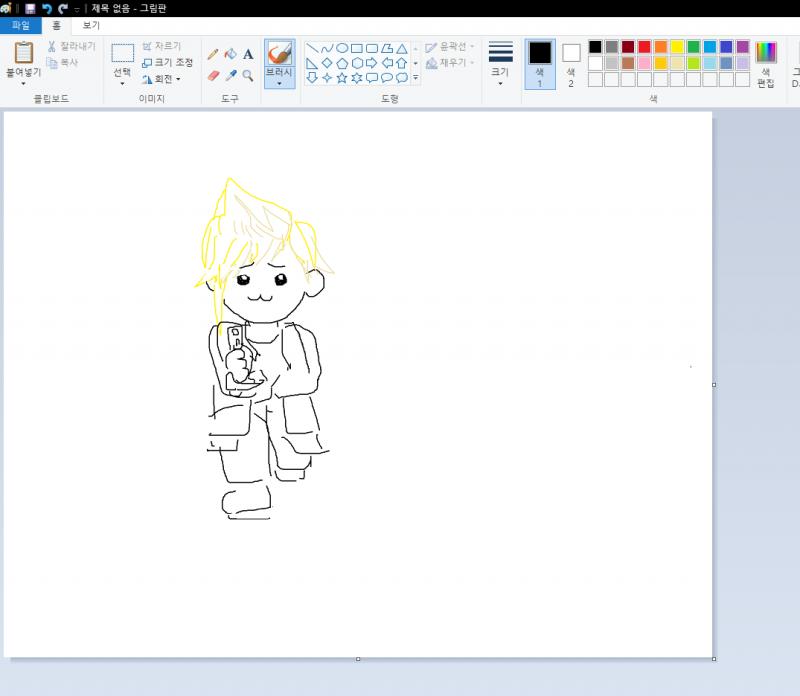Open the Size (크기) dropdown
The image size is (800, 696).
click(501, 64)
